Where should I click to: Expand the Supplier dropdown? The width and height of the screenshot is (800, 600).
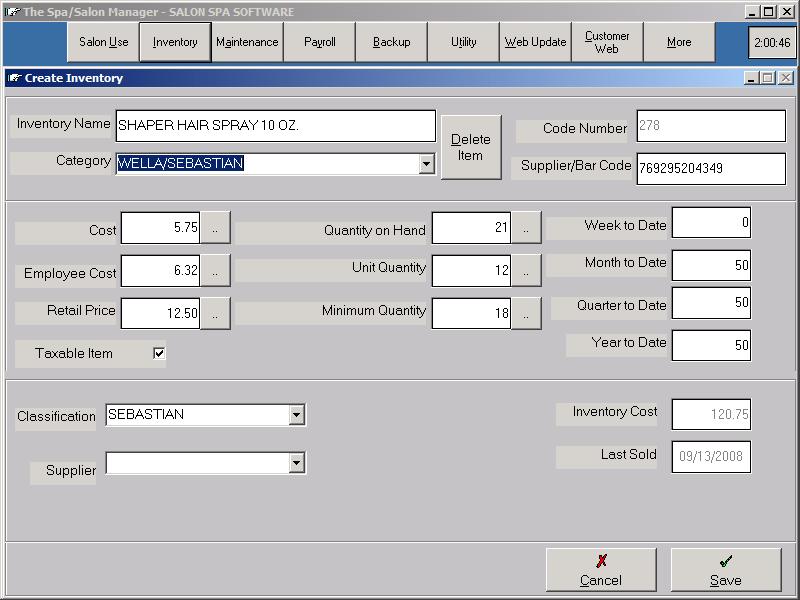click(x=296, y=462)
